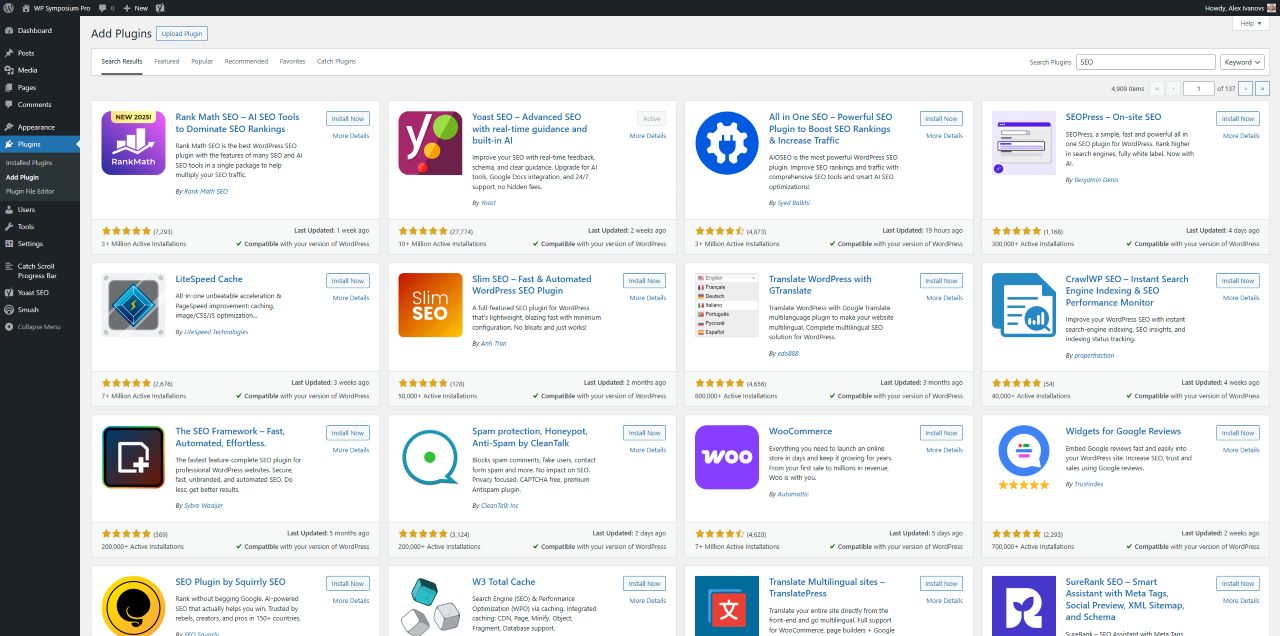Expand the Help panel
This screenshot has width=1280, height=636.
coord(1251,23)
